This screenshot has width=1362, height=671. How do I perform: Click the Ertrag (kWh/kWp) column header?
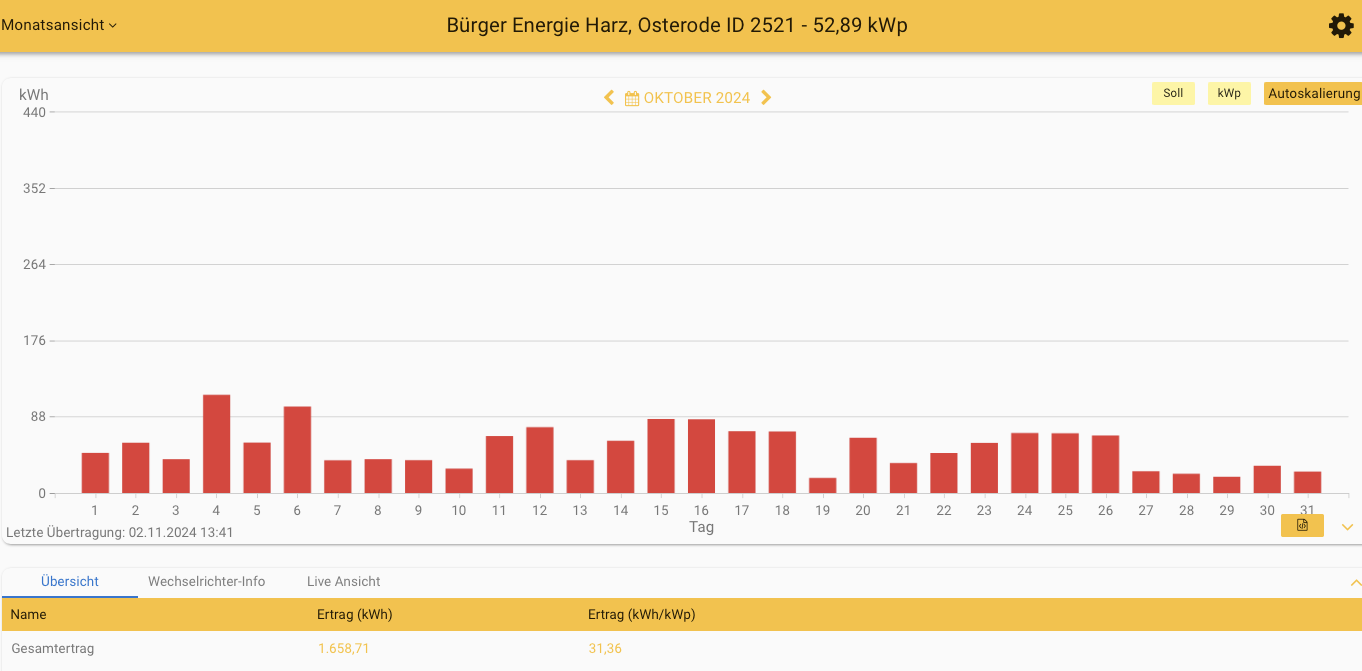(x=641, y=614)
